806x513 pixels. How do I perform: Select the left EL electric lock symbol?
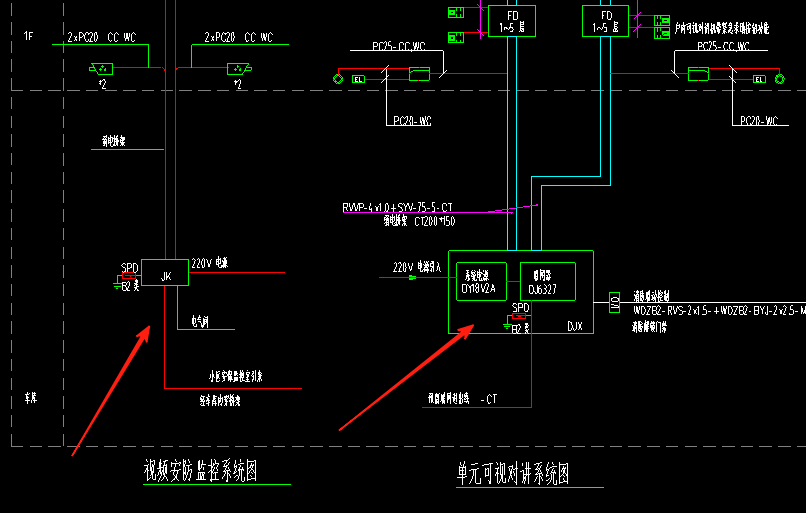358,79
